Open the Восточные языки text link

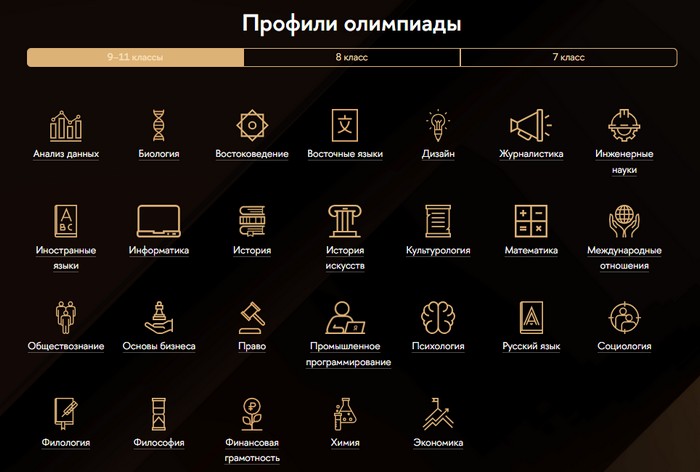345,154
